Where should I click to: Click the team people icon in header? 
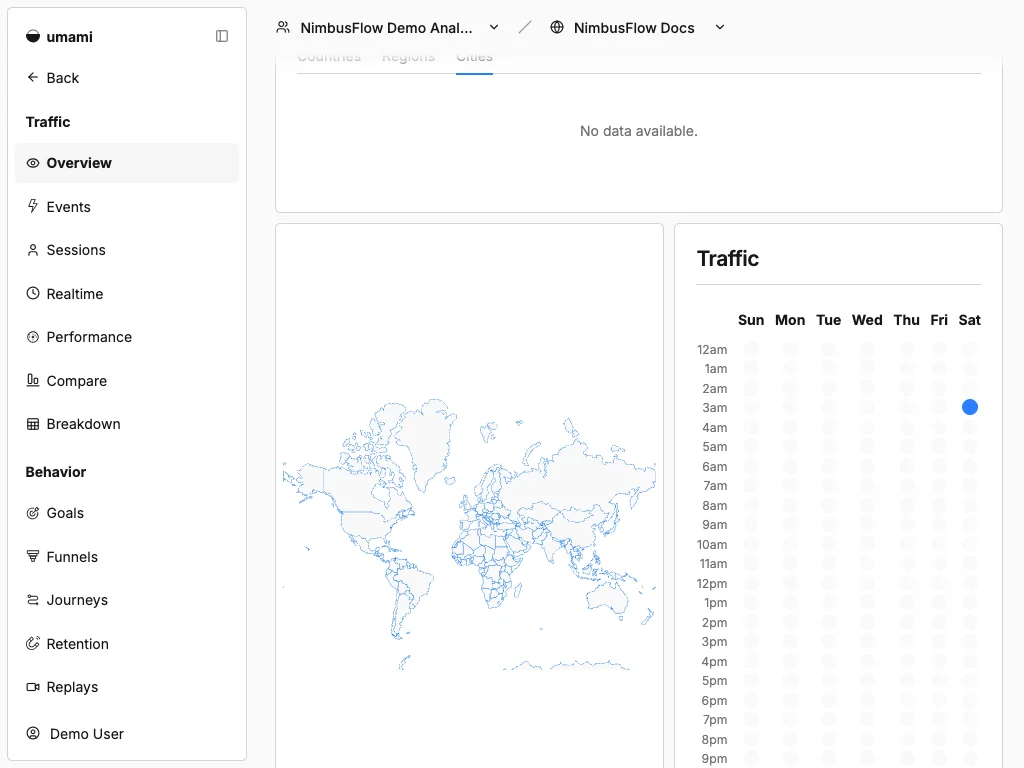tap(283, 27)
